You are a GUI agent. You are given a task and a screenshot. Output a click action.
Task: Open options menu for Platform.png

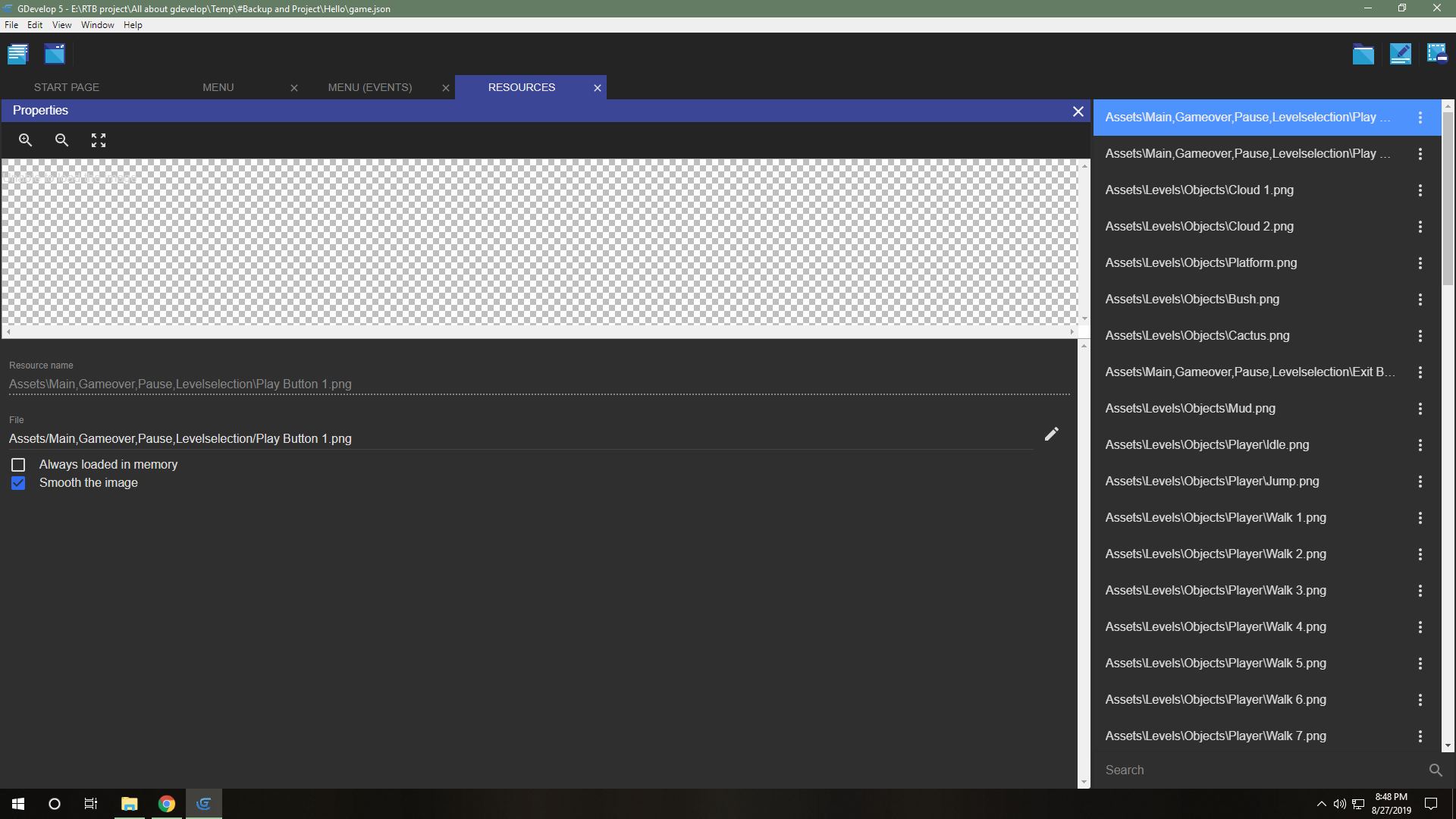pyautogui.click(x=1420, y=263)
